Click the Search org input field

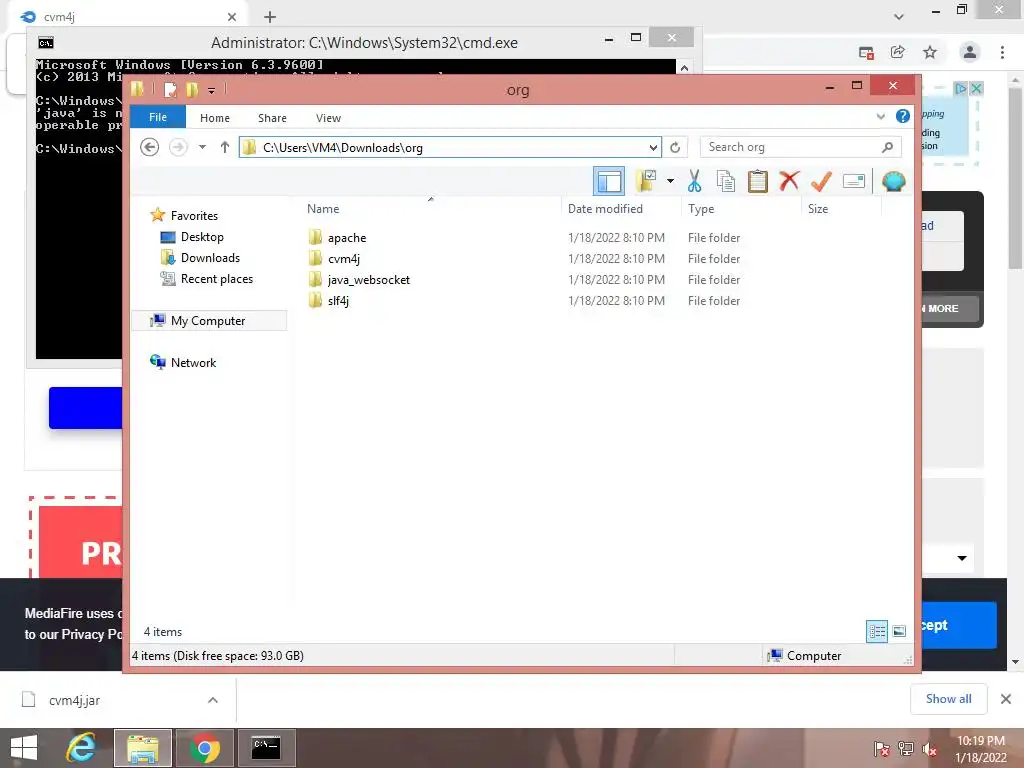[x=790, y=147]
